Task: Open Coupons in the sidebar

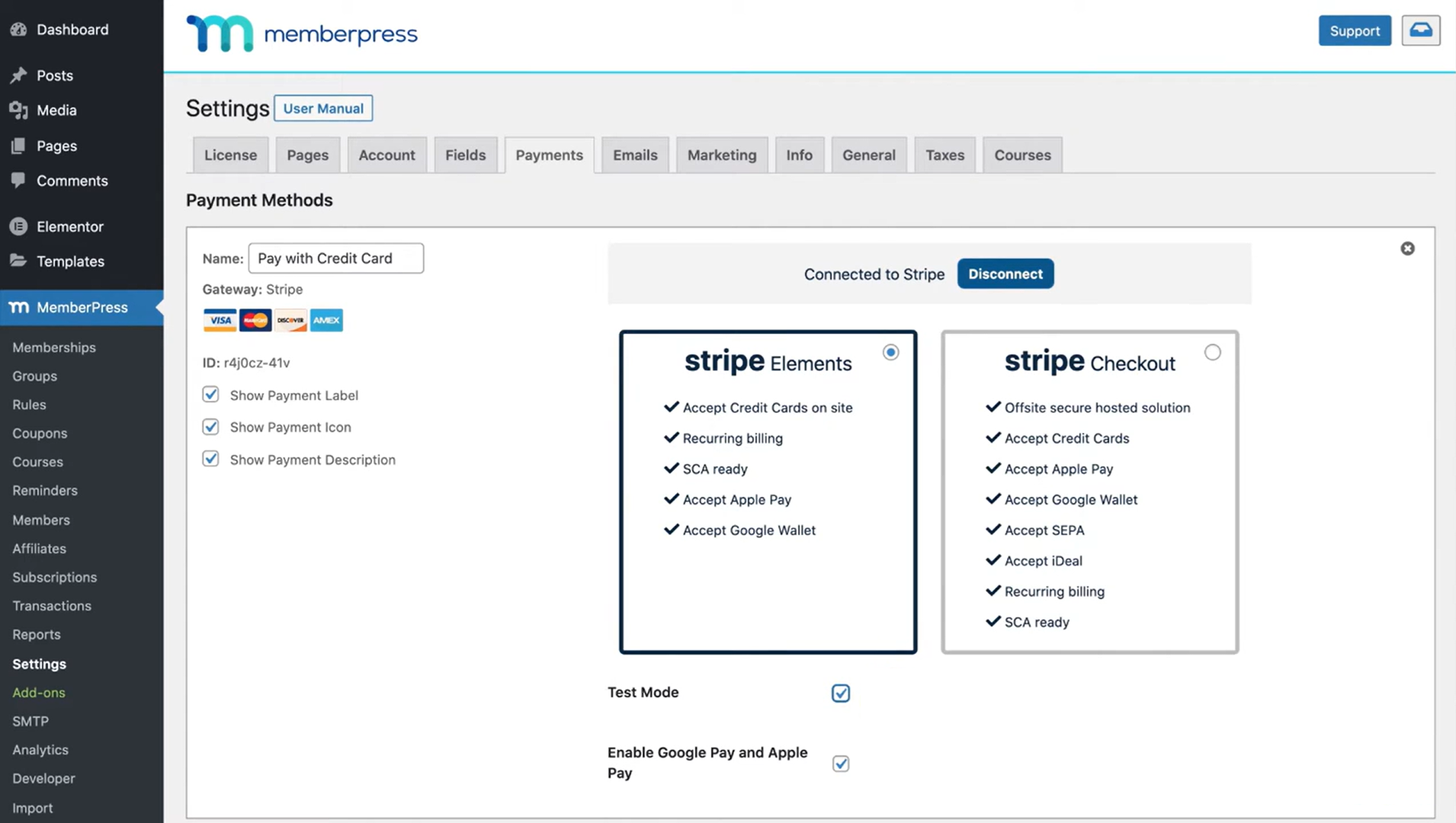Action: 40,433
